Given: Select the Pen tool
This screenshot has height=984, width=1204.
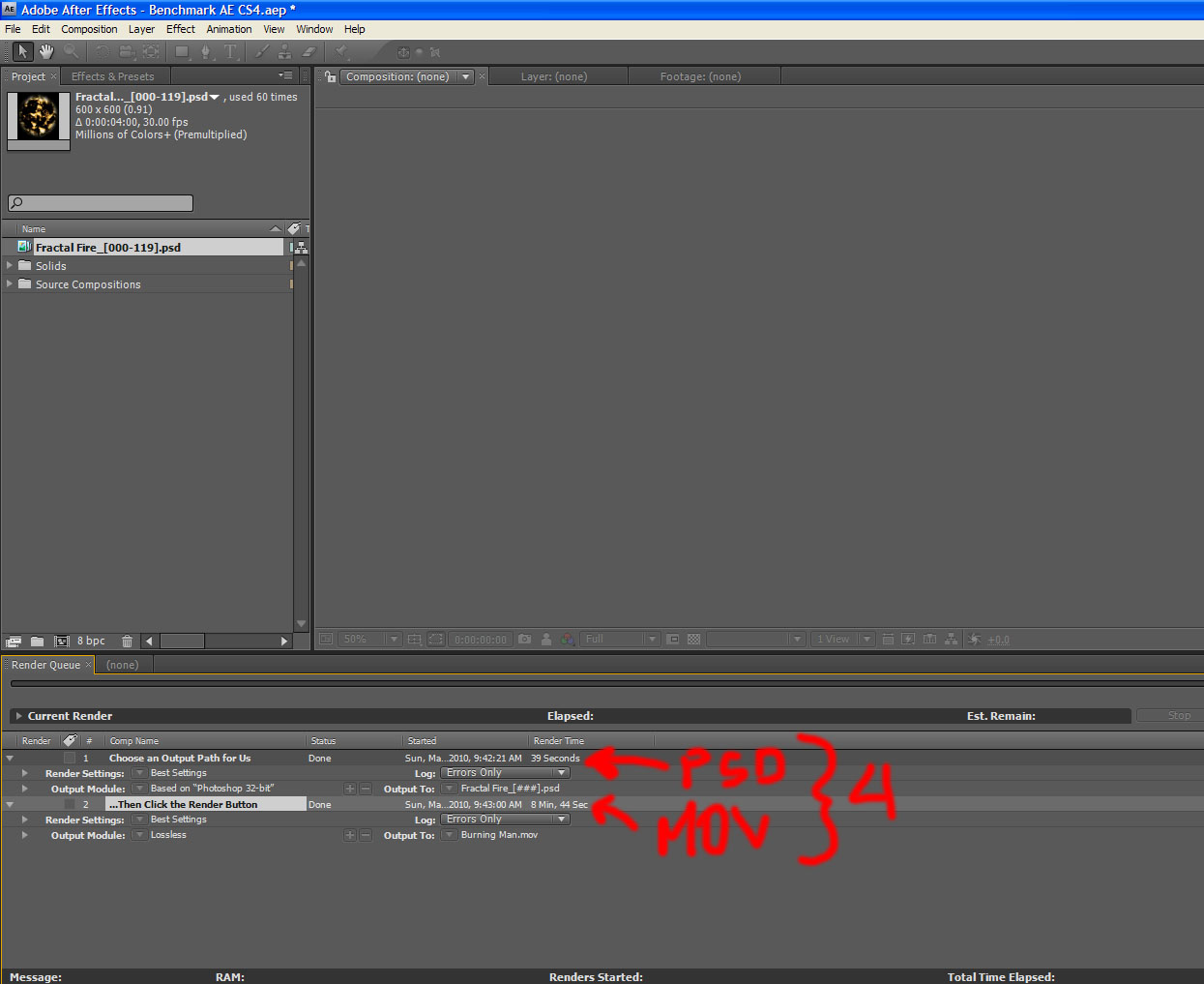Looking at the screenshot, I should pyautogui.click(x=206, y=51).
